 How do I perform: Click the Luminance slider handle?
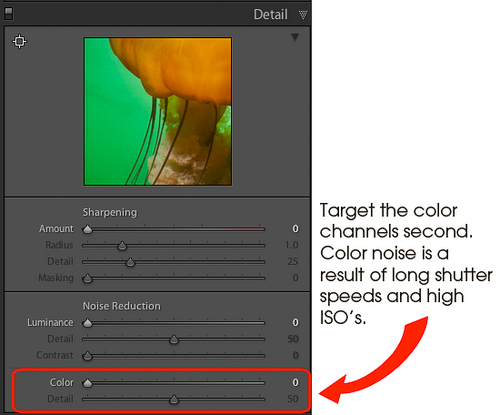click(x=88, y=323)
